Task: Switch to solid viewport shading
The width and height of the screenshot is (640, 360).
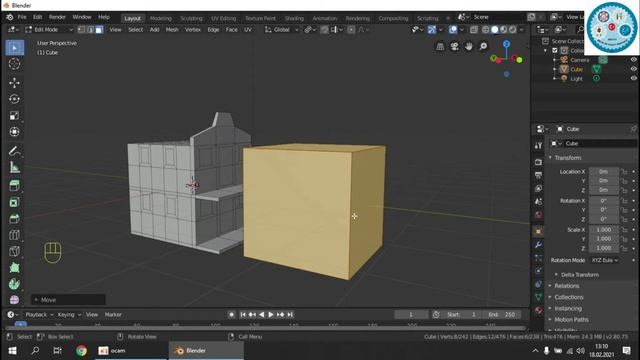Action: pyautogui.click(x=495, y=29)
